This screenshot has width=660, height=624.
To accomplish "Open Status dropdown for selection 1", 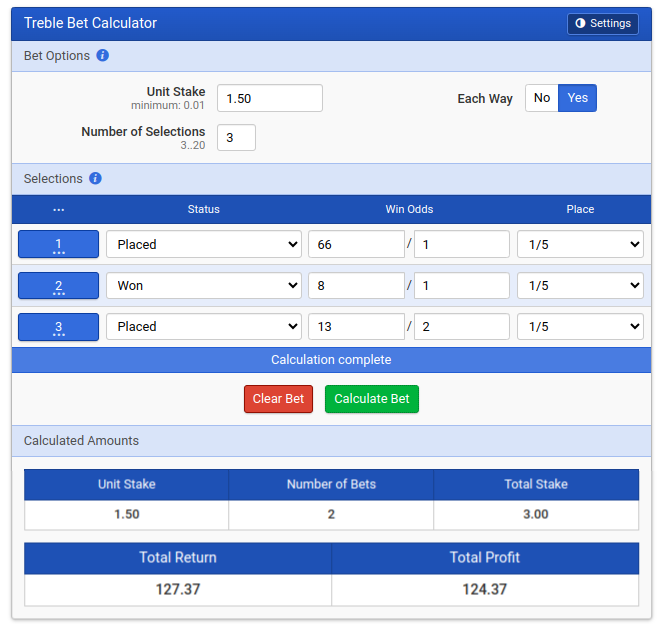I will tap(204, 244).
